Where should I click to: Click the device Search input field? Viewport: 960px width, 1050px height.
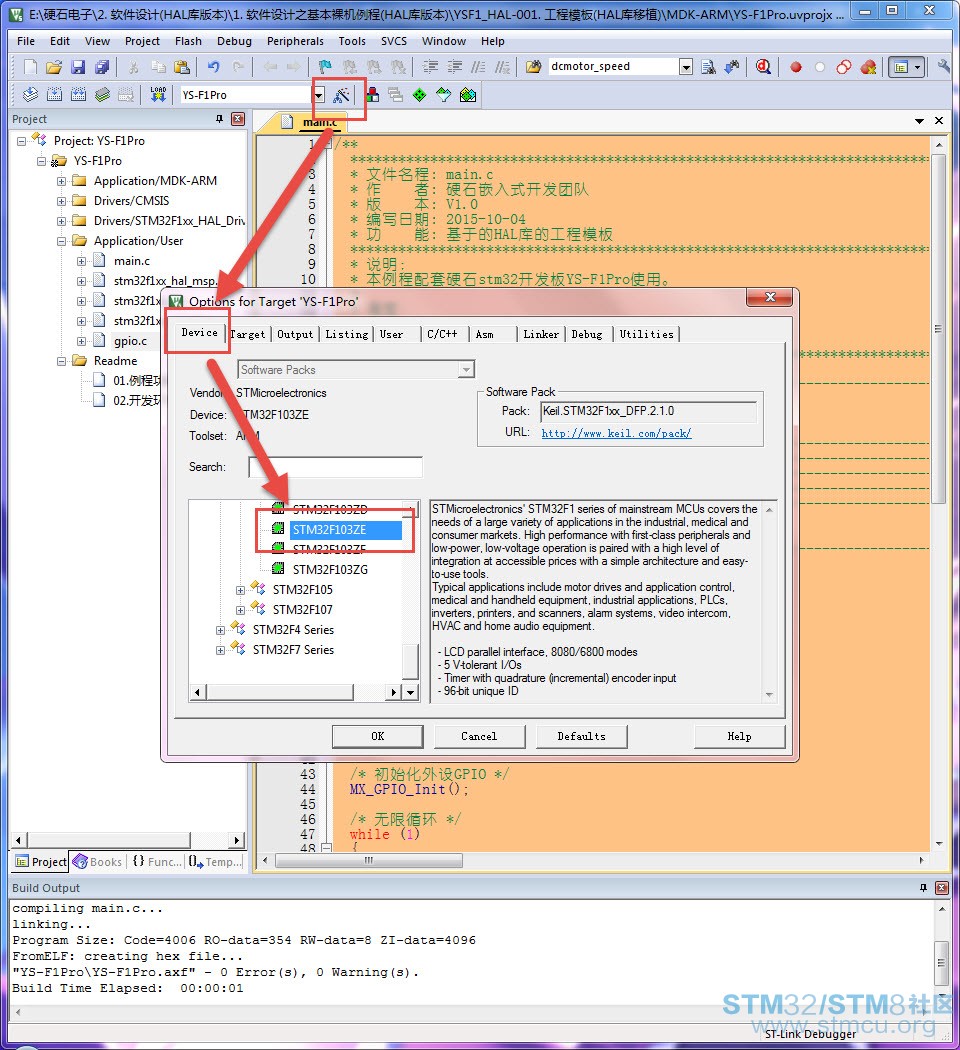[335, 467]
